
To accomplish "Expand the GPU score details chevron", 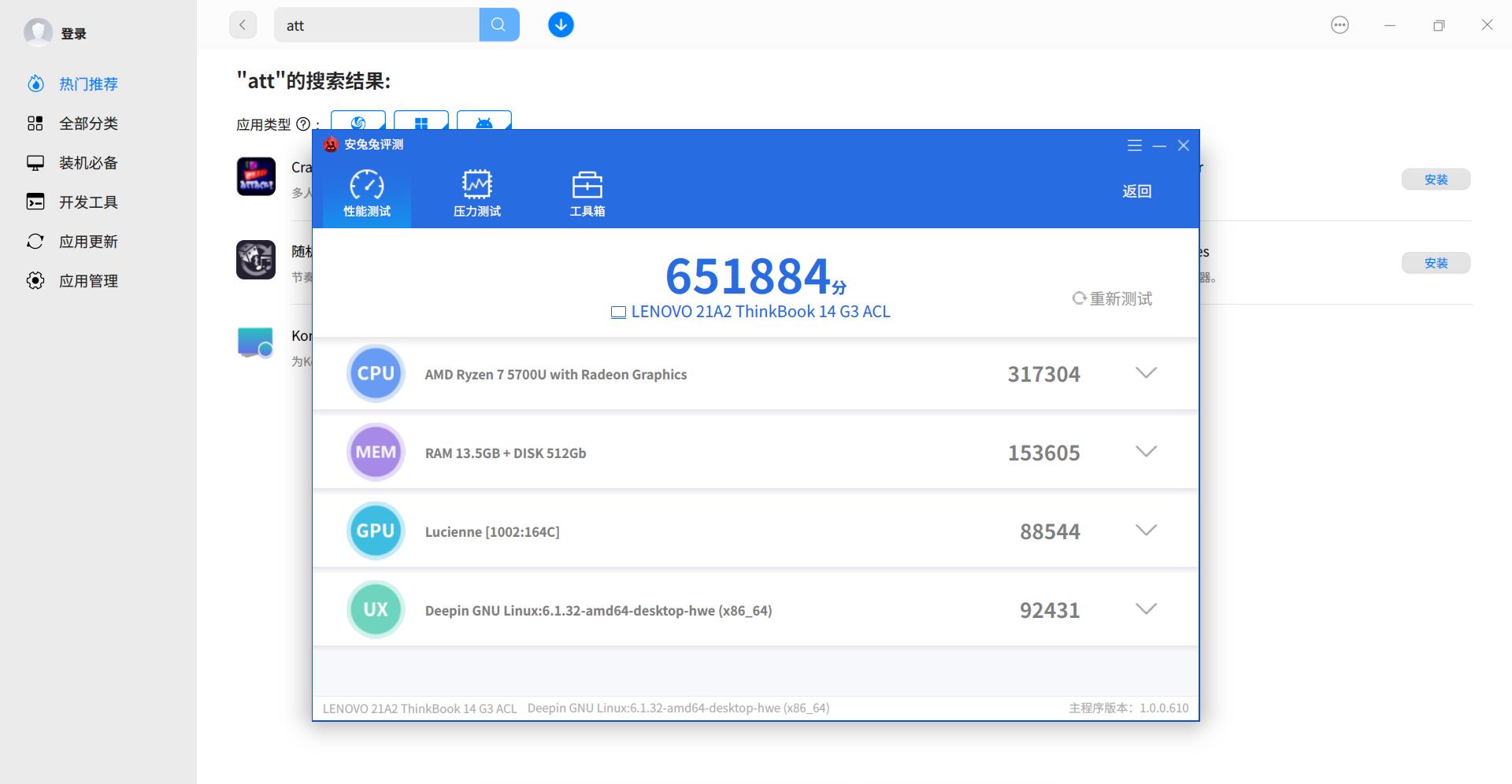I will click(x=1146, y=531).
